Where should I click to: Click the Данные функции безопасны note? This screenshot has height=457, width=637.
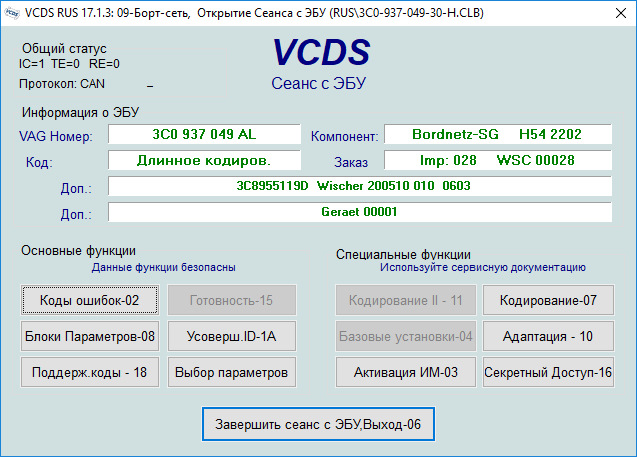click(163, 267)
